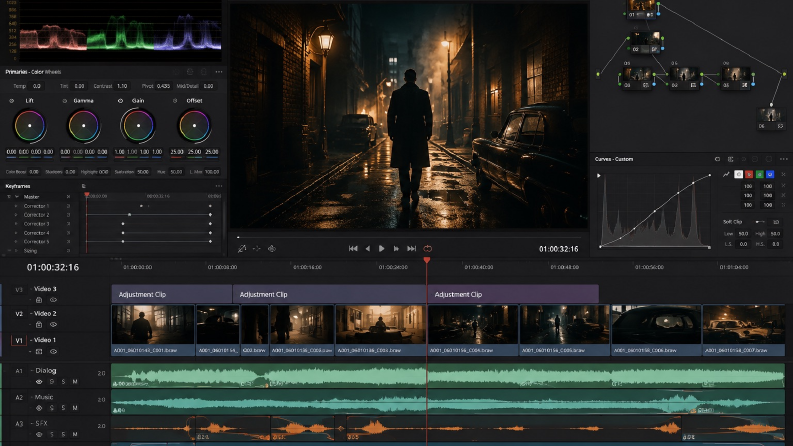Screen dimensions: 793x446
Task: Play the clip in reverse
Action: [368, 248]
